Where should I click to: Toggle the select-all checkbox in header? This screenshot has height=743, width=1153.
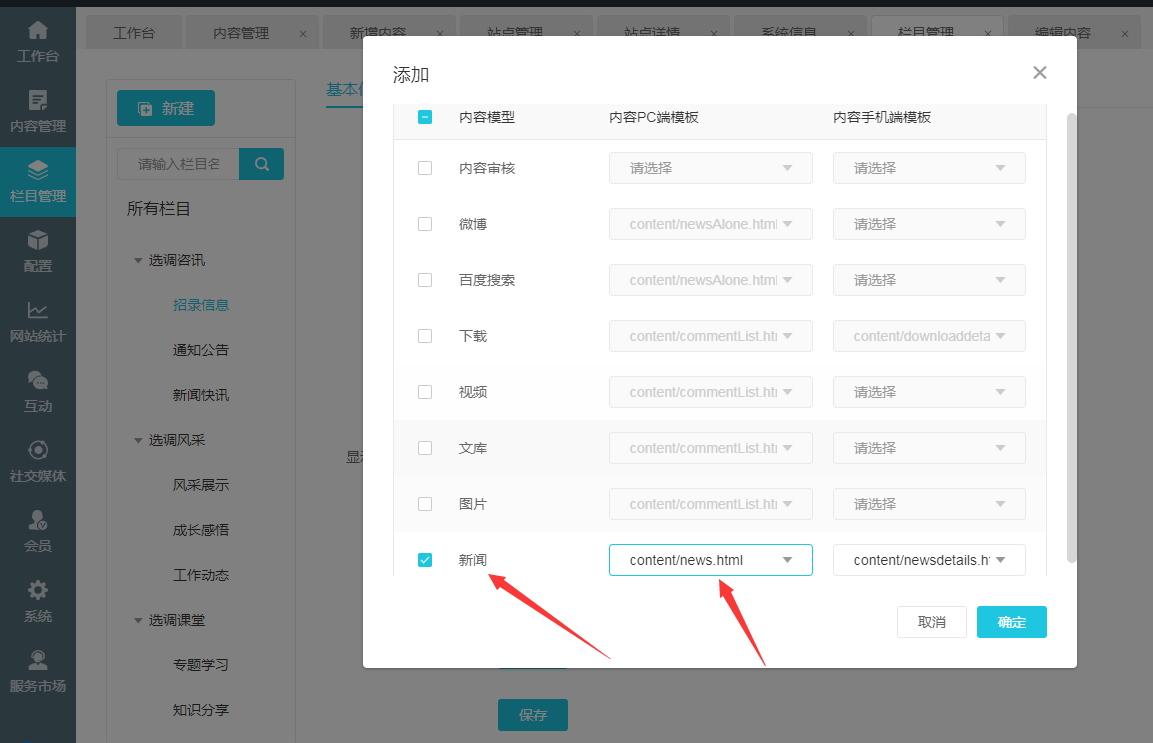(x=425, y=117)
